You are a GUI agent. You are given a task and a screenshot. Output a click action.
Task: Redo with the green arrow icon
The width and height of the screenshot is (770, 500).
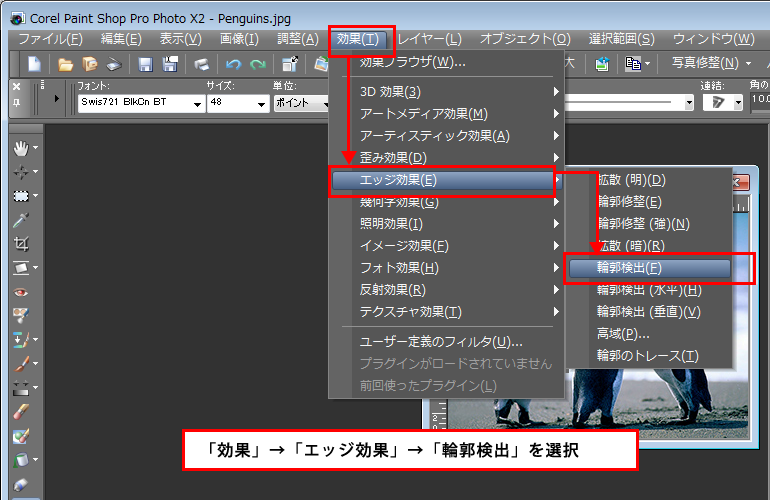[x=258, y=64]
